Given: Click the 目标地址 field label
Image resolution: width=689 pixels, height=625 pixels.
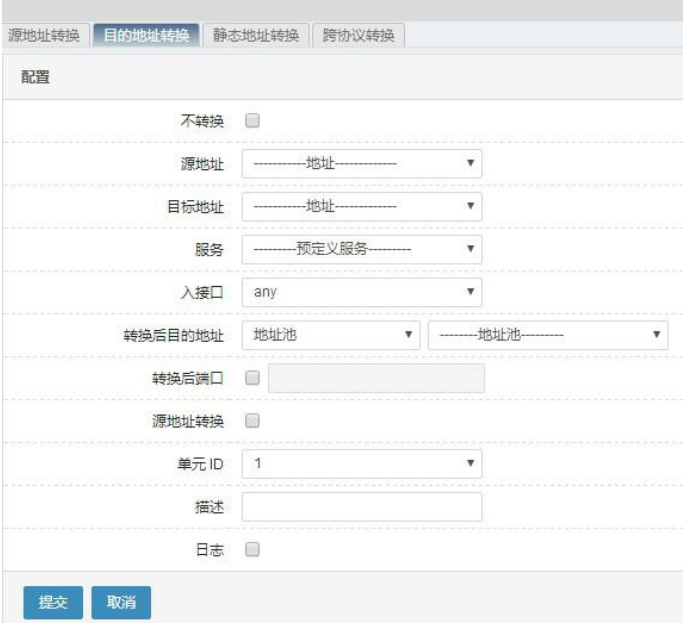Looking at the screenshot, I should pos(196,207).
